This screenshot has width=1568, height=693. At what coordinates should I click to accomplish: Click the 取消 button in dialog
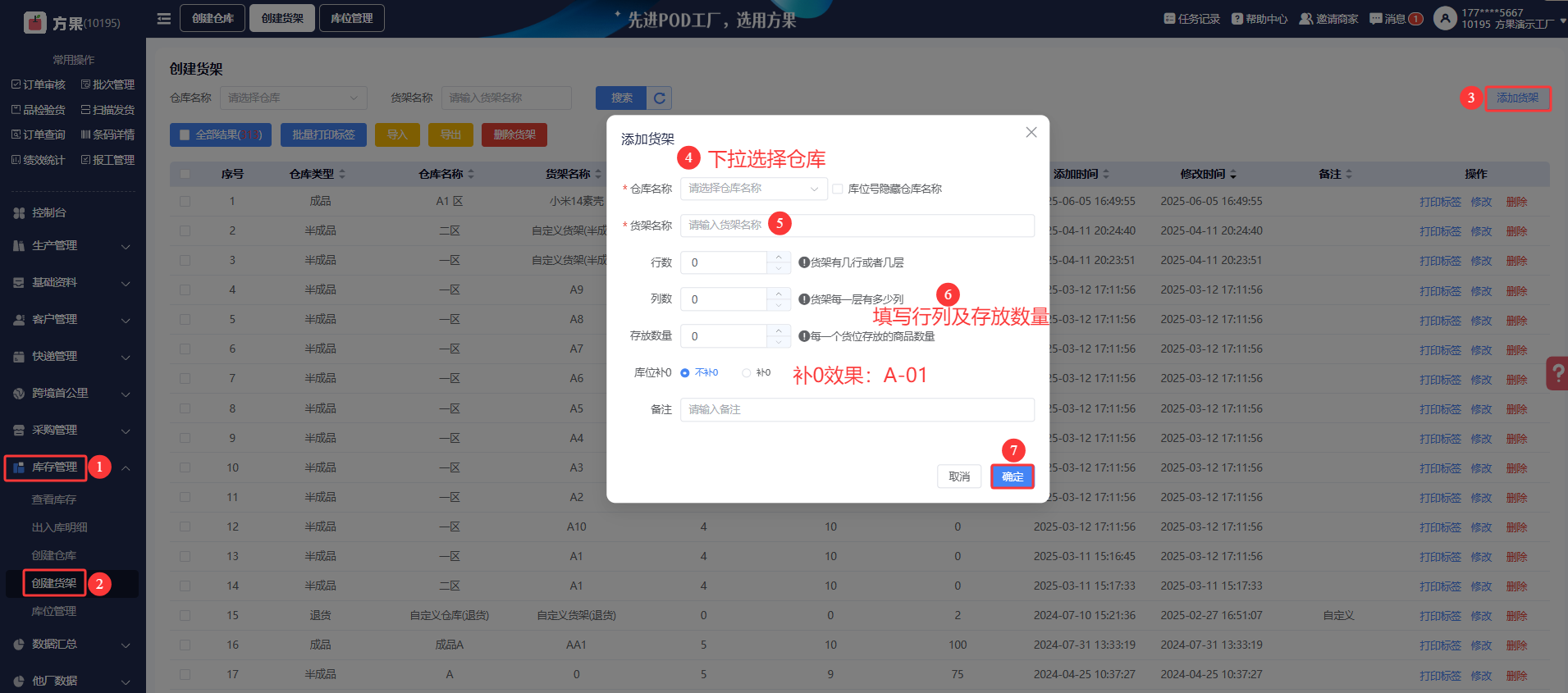[x=958, y=476]
